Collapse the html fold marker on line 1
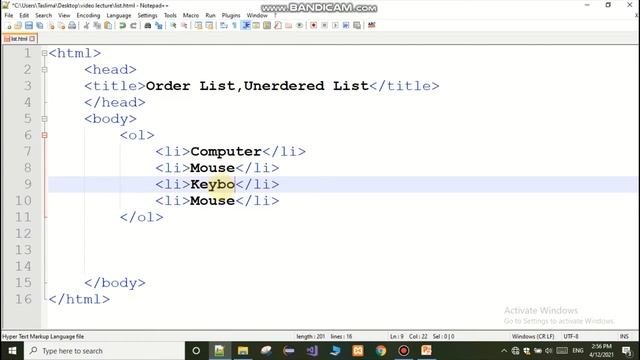Viewport: 640px width, 360px height. click(44, 53)
